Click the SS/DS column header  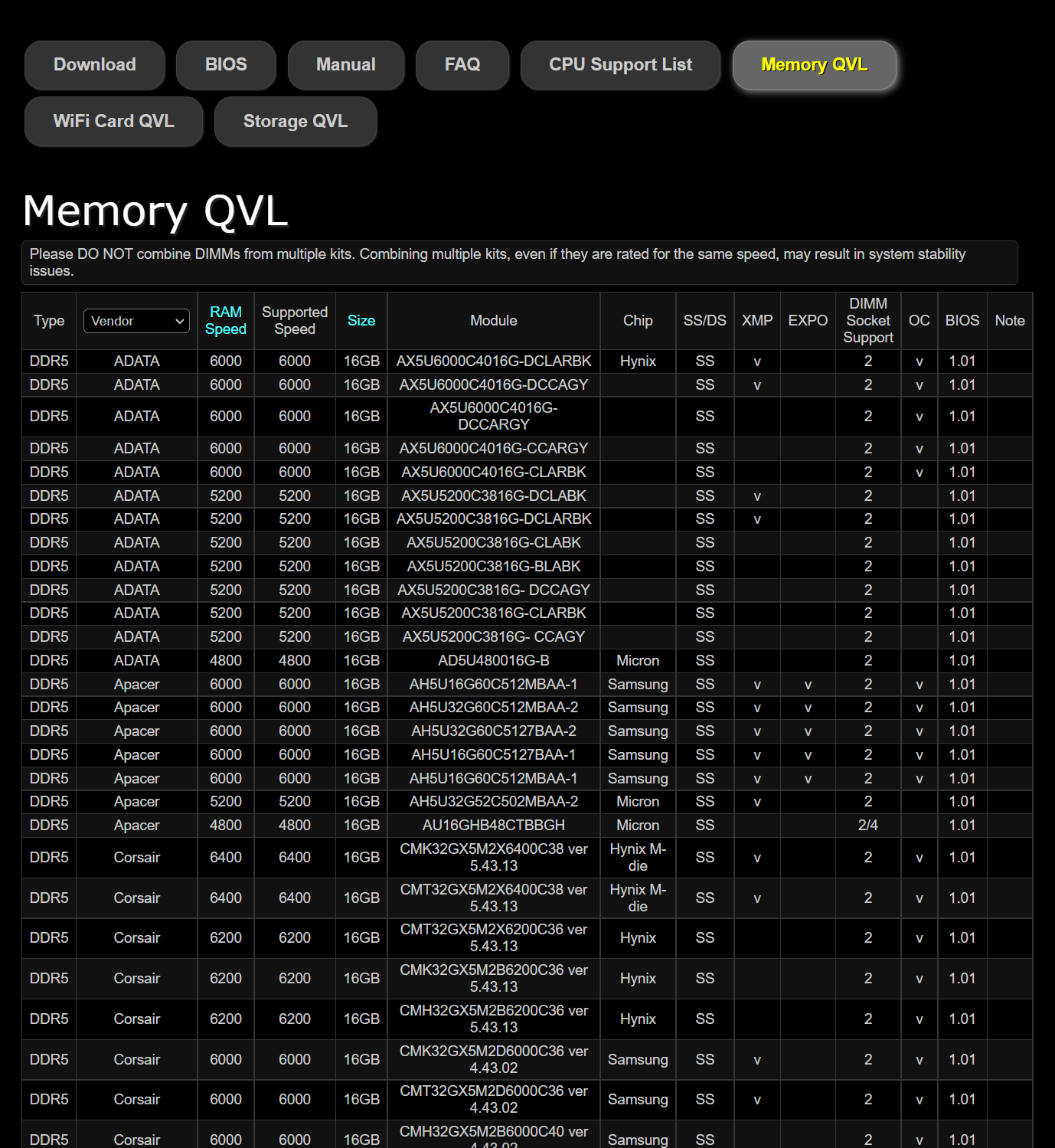[705, 321]
